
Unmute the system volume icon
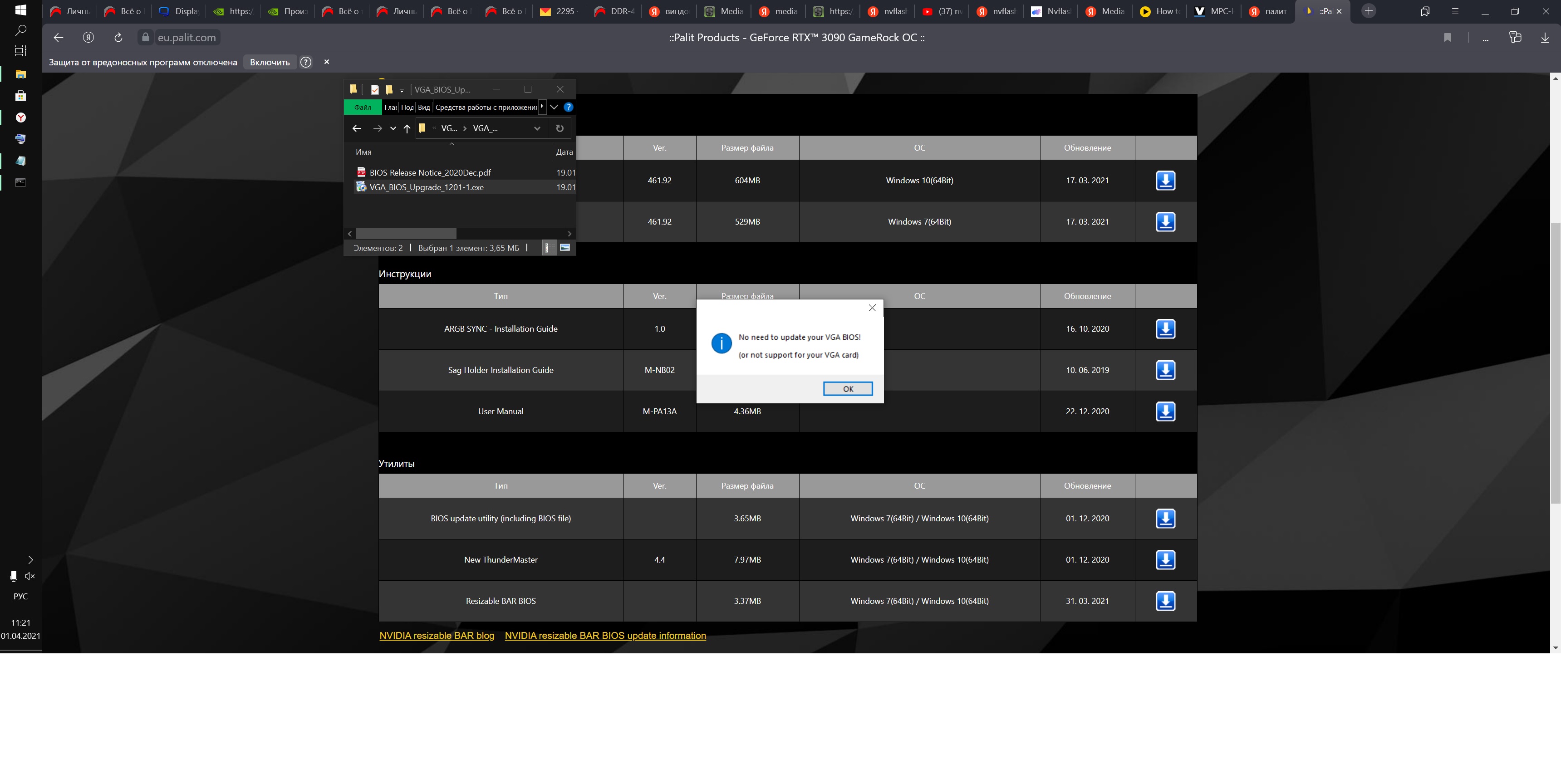click(29, 576)
